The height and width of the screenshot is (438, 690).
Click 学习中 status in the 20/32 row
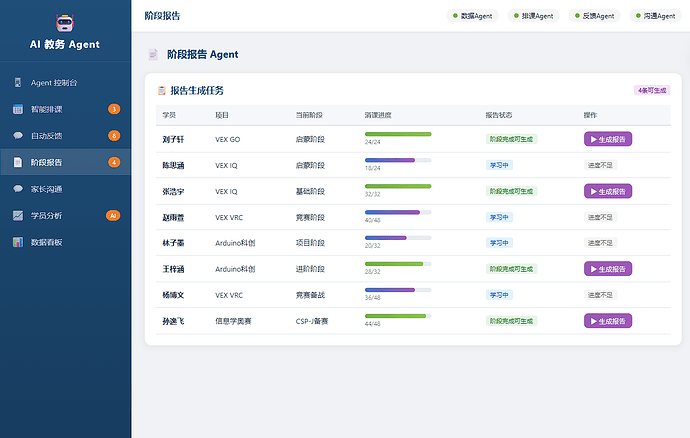(x=499, y=243)
